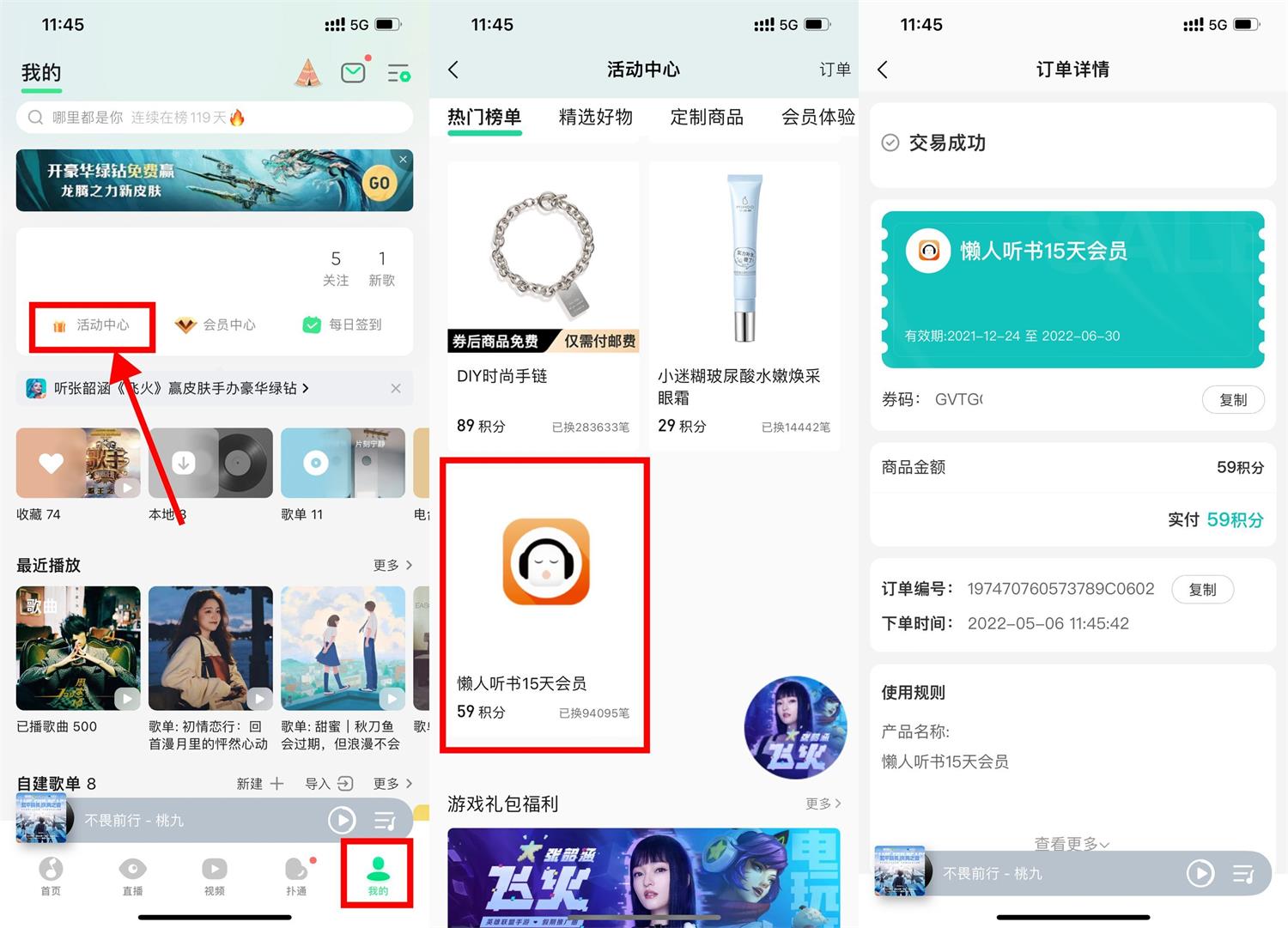Open the 订单 orders link in activity center

[x=834, y=70]
